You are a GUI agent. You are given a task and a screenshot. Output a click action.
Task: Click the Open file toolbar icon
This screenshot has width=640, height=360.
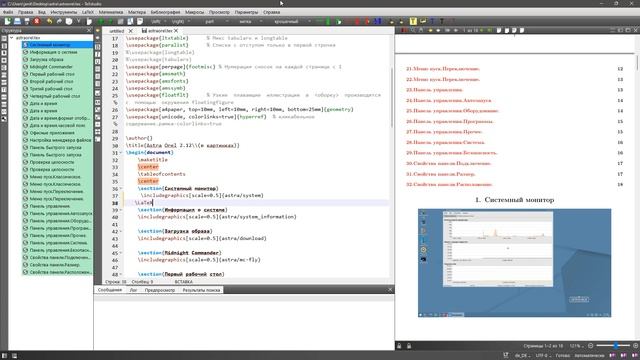click(17, 21)
